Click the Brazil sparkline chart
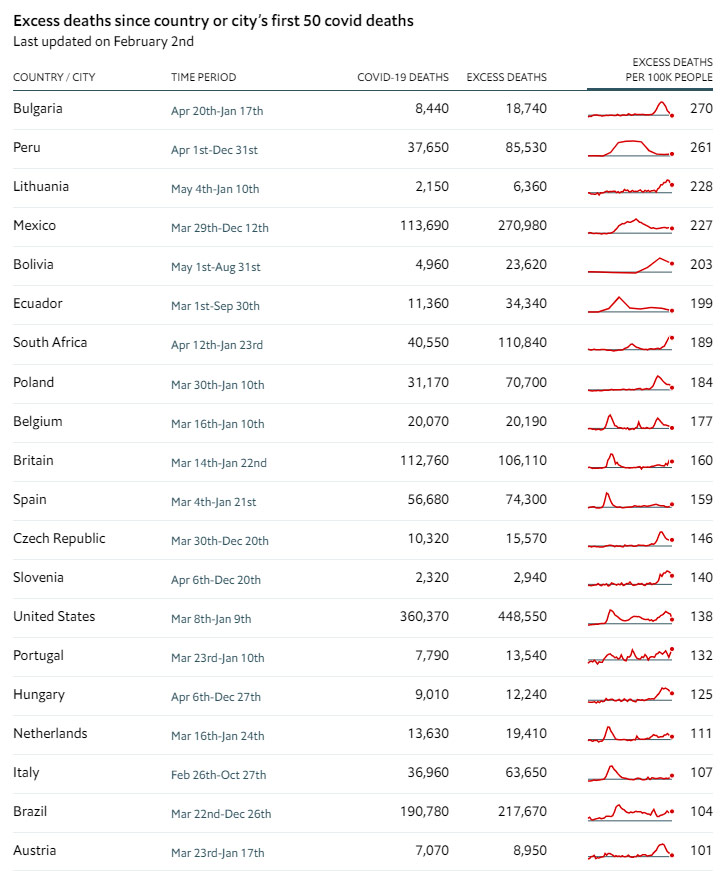Image resolution: width=722 pixels, height=871 pixels. (631, 812)
